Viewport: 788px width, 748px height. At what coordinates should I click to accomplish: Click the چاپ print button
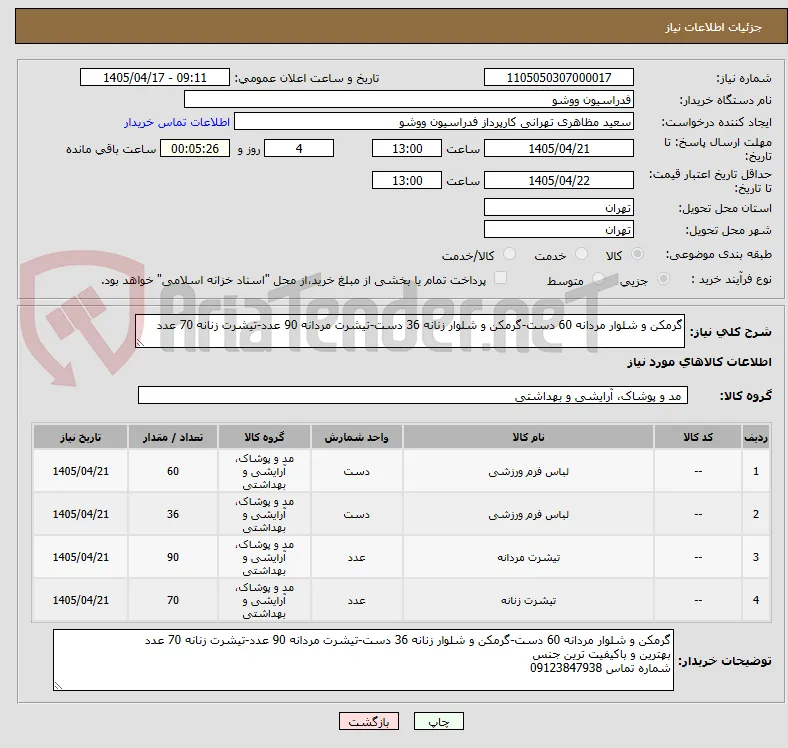click(438, 721)
